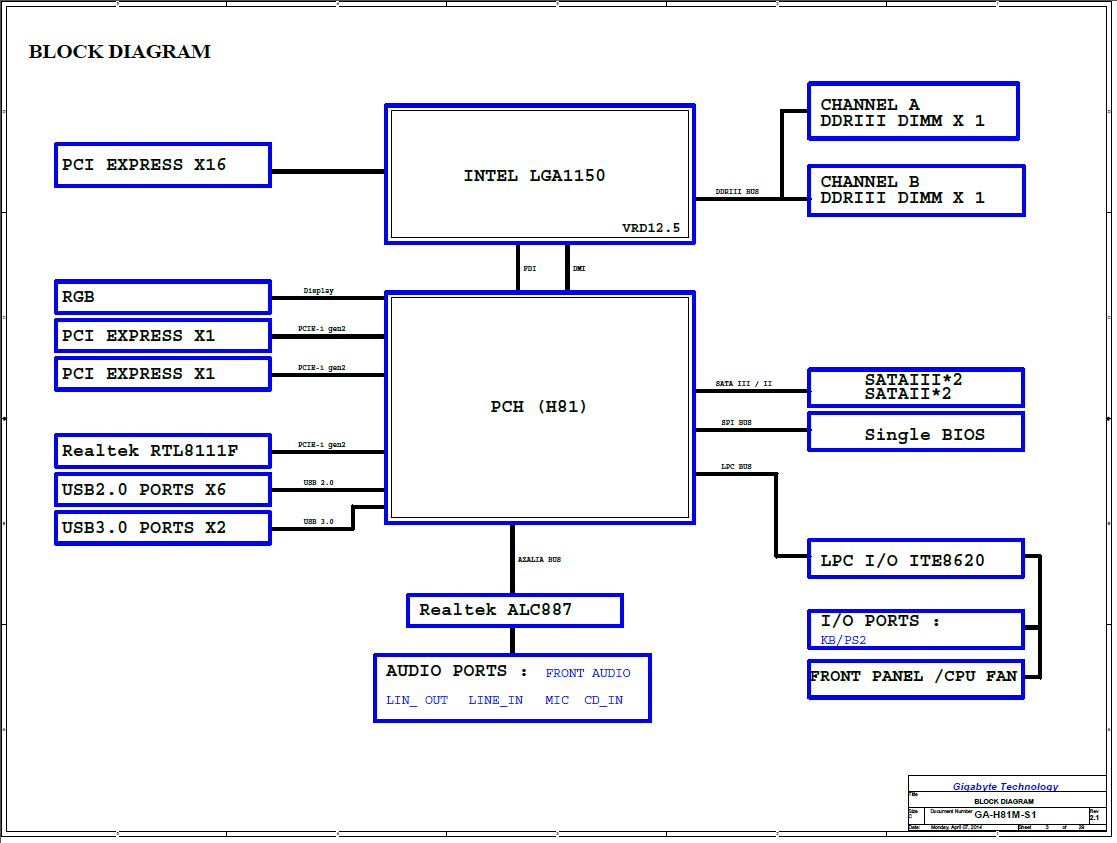1117x843 pixels.
Task: Click the SATAIII*2 SATAII*2 block
Action: click(x=914, y=387)
